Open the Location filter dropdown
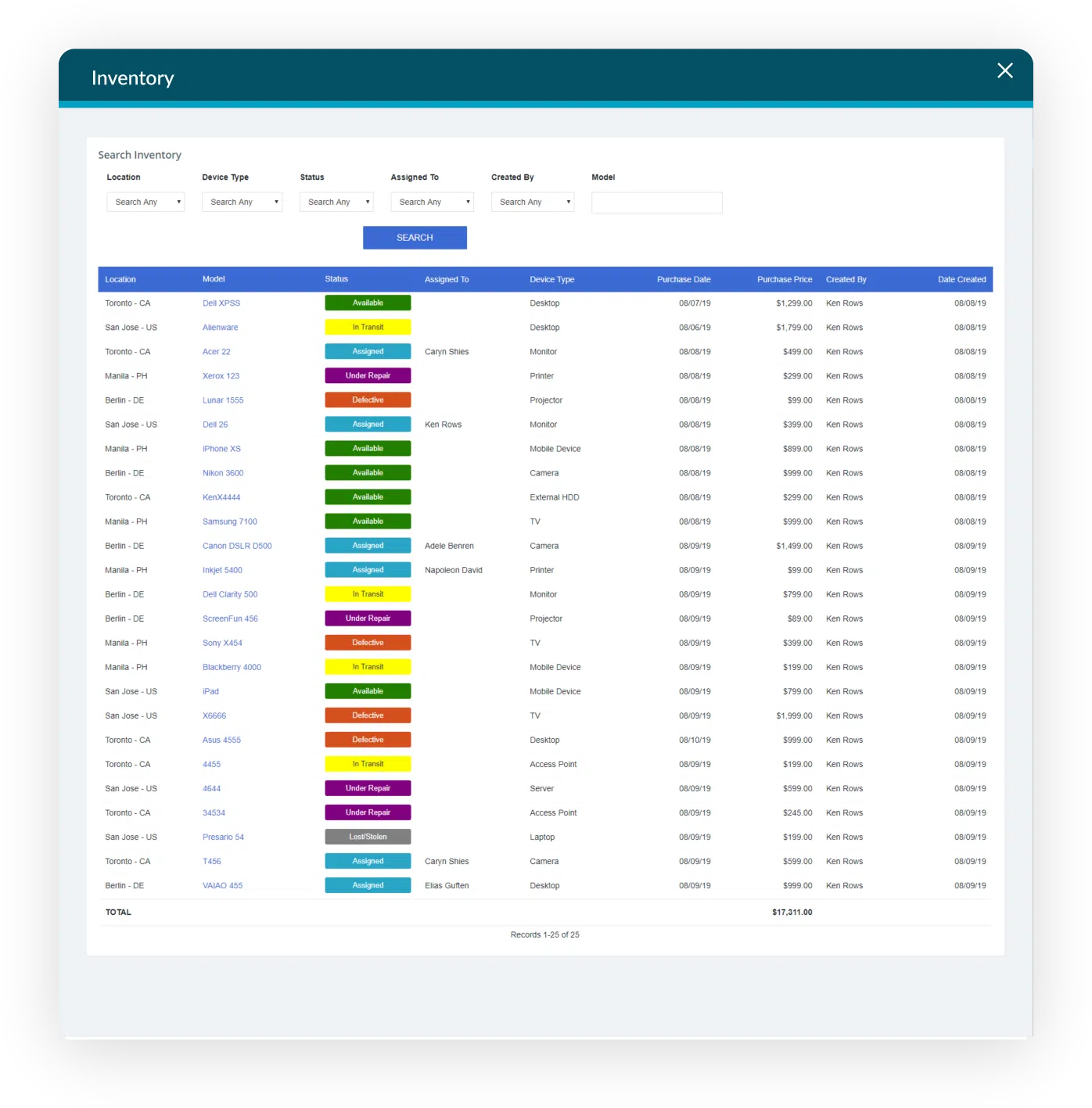Image resolution: width=1092 pixels, height=1108 pixels. click(x=145, y=202)
